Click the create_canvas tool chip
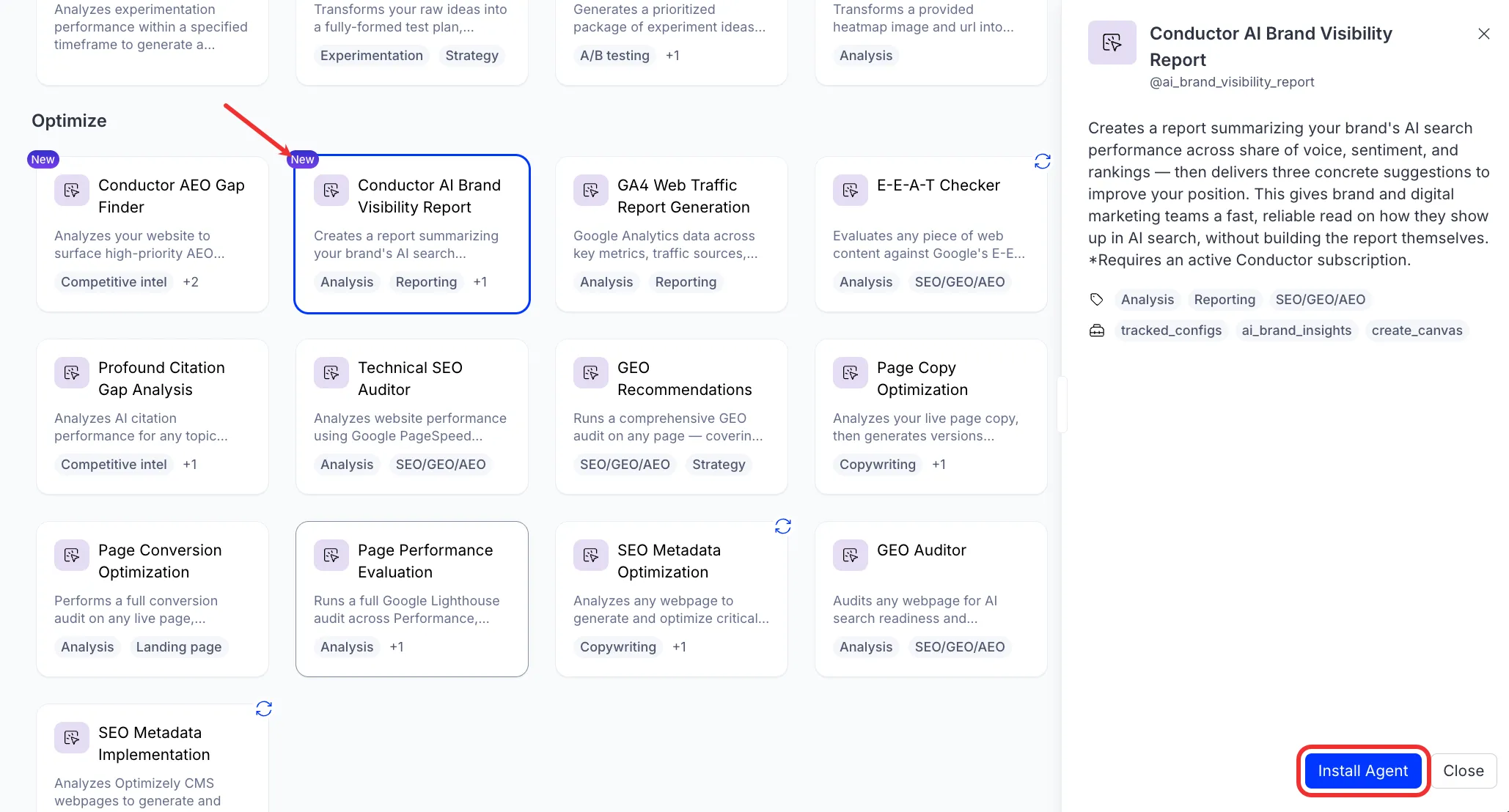Viewport: 1509px width, 812px height. [1417, 331]
